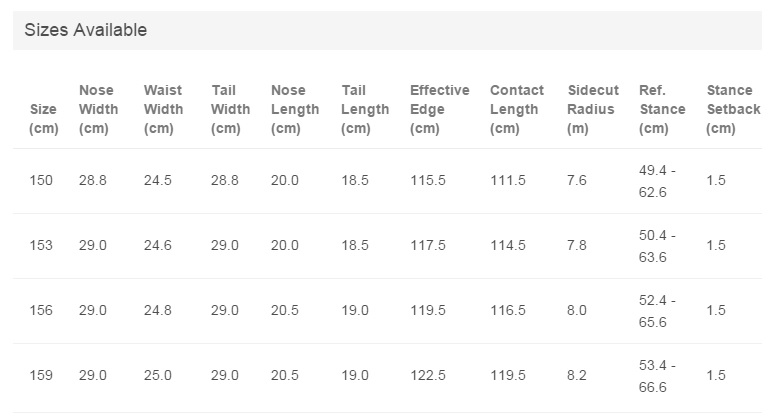
Task: Click the 159 size row label
Action: click(x=41, y=375)
